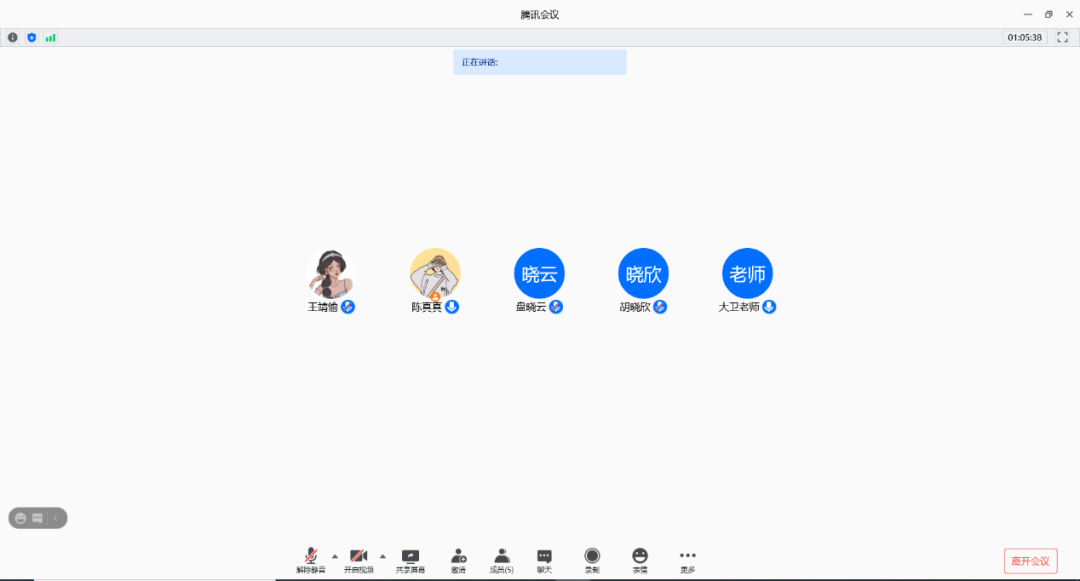Open the More (更多) menu

[x=687, y=559]
